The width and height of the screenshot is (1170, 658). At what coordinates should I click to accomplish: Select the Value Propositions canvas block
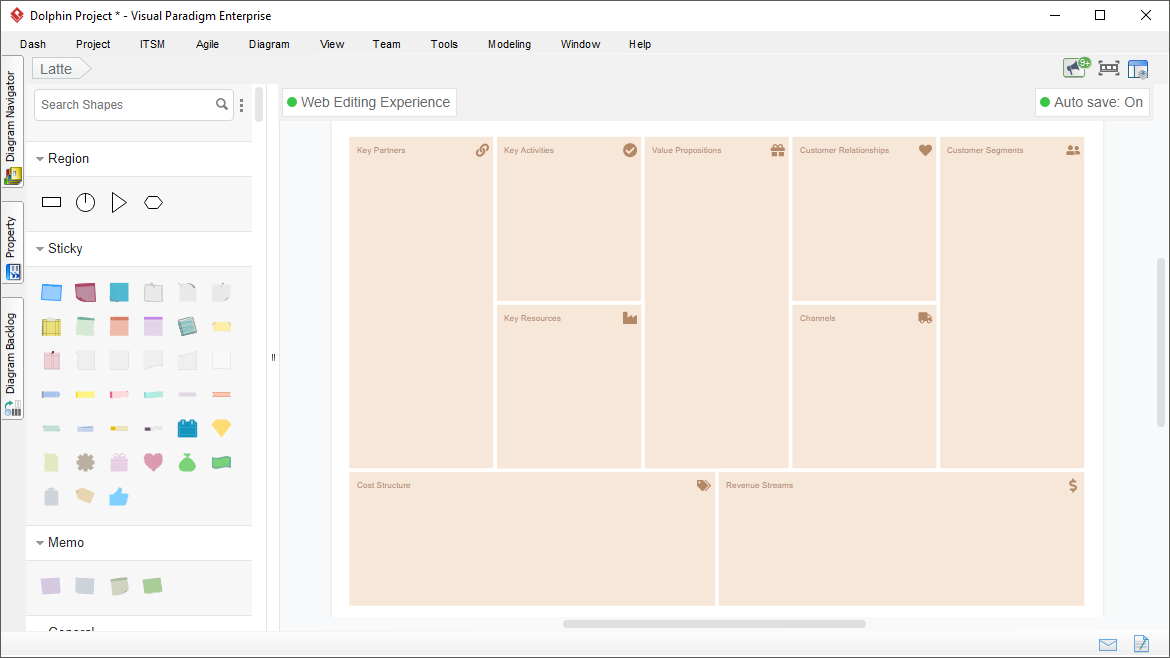(716, 302)
